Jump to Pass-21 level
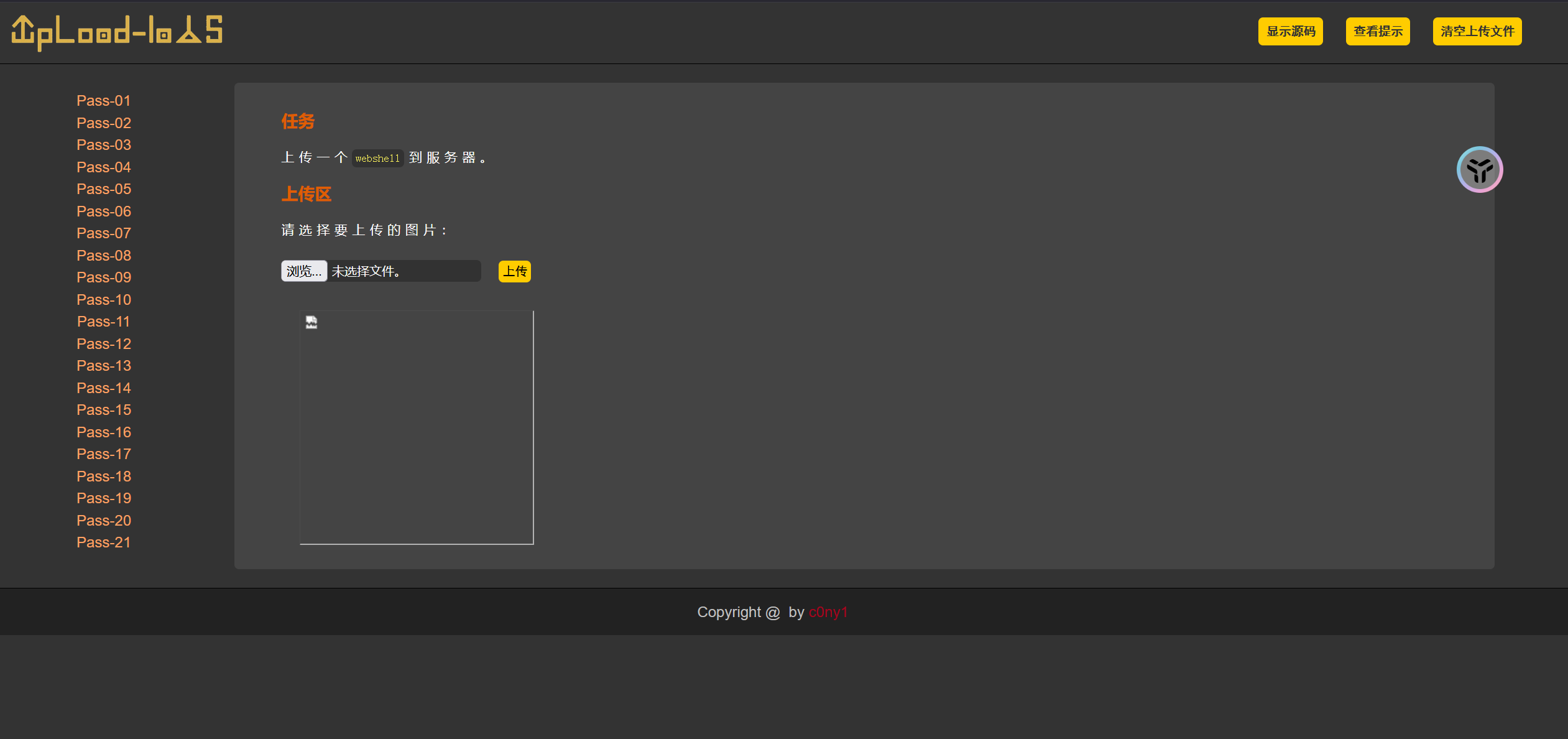Screen dimensions: 1568x739 104,542
